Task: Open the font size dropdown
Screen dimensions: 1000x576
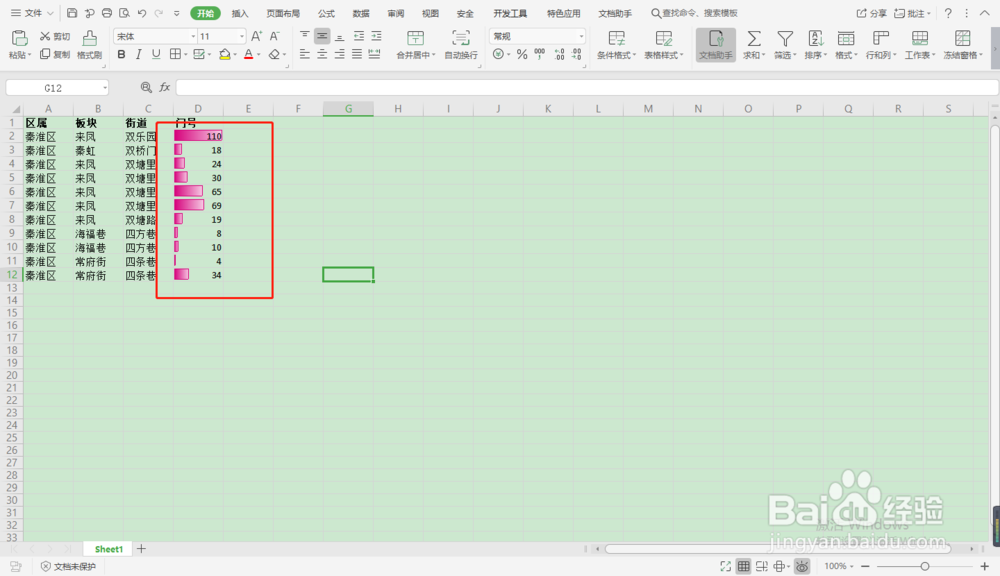Action: [x=241, y=36]
